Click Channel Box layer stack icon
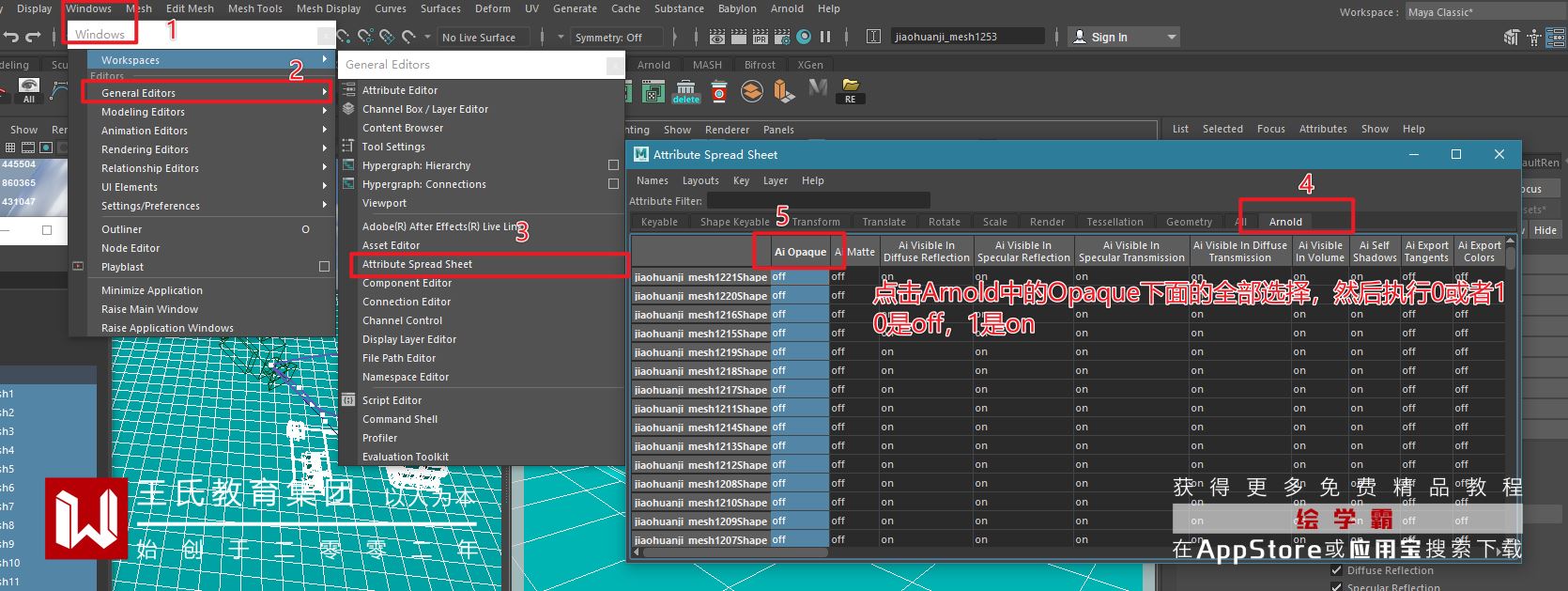 pyautogui.click(x=348, y=109)
